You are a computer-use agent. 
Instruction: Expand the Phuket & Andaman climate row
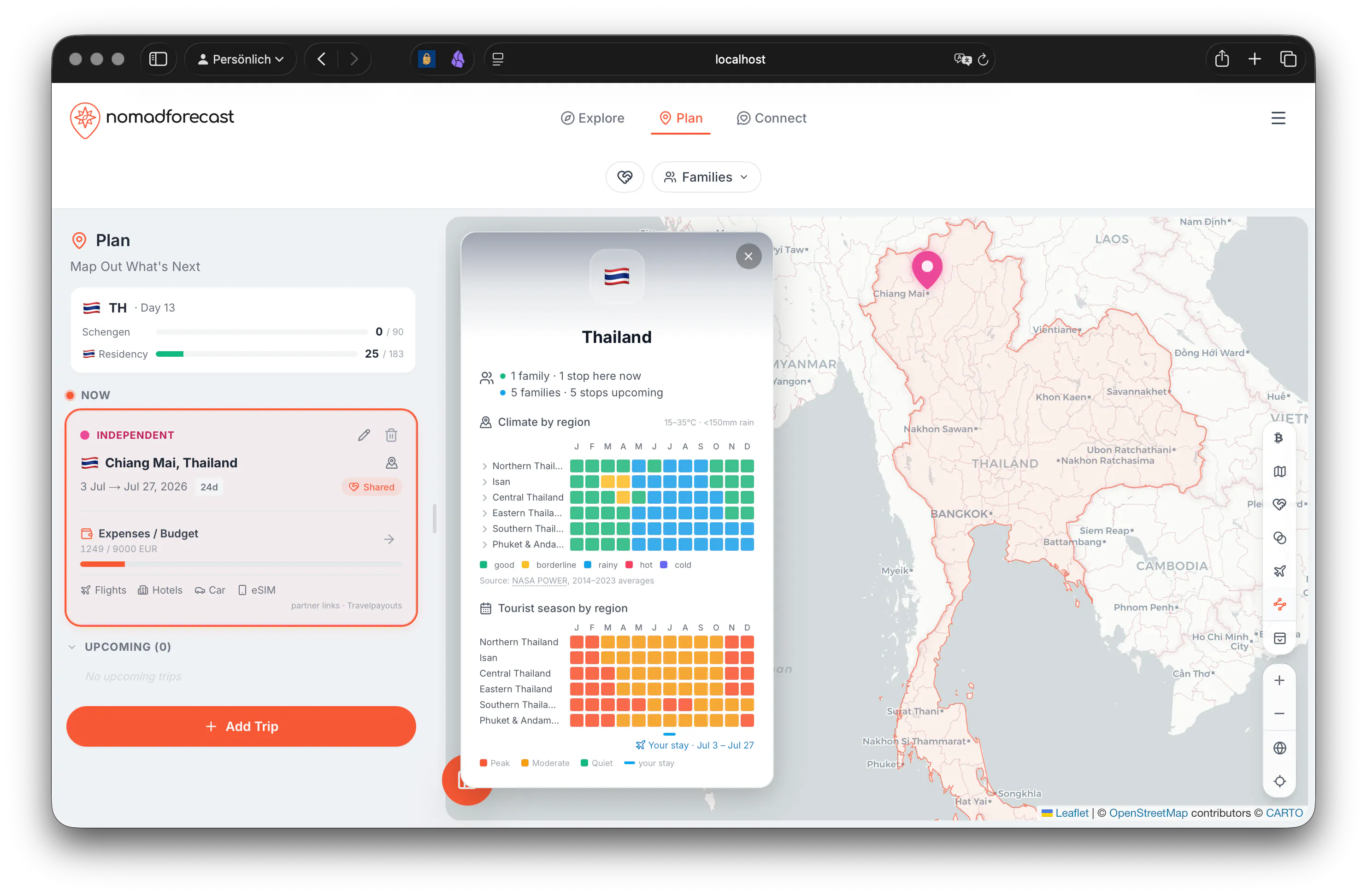484,544
